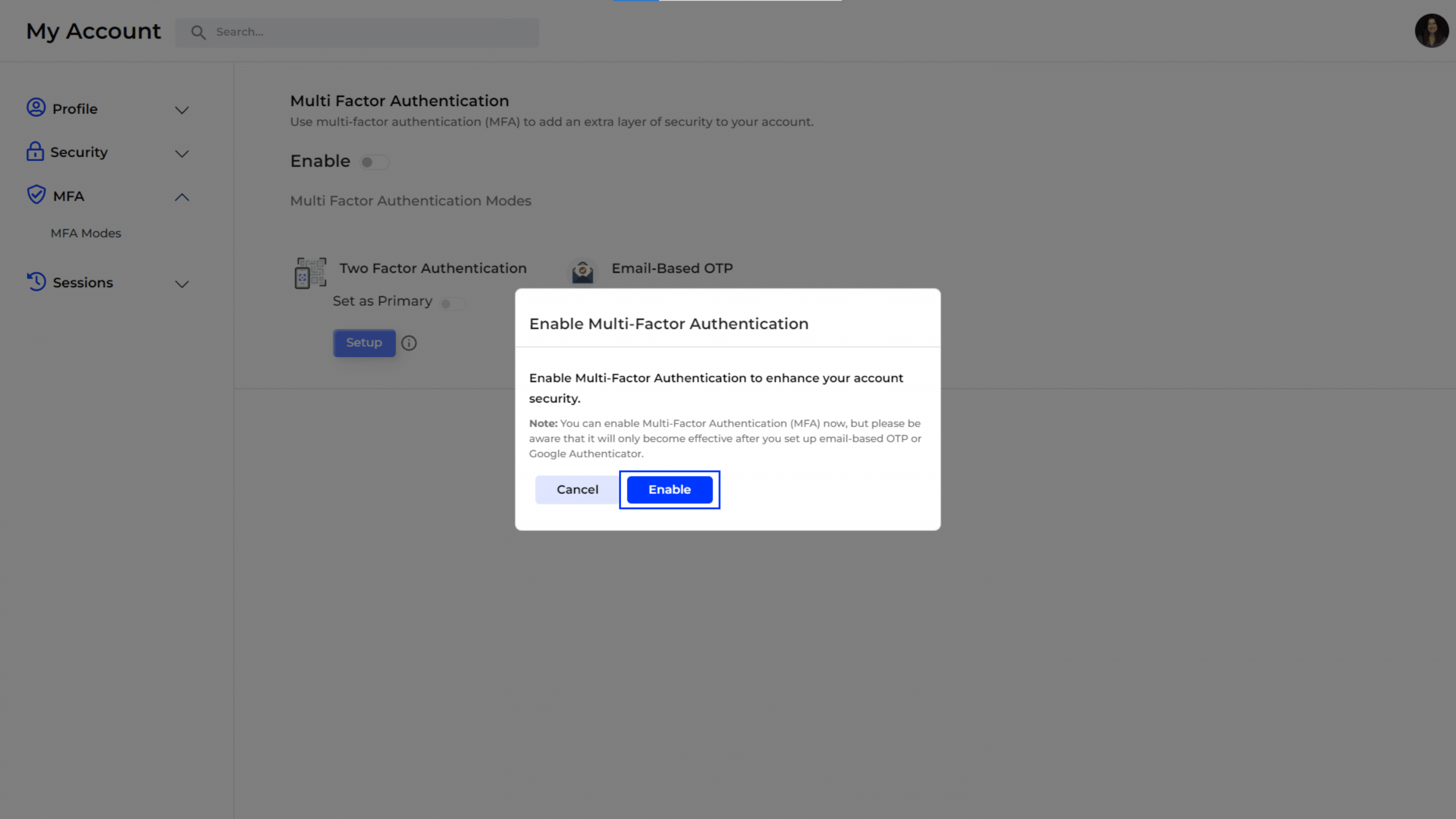Click the Security lock icon
This screenshot has width=1456, height=819.
pos(35,152)
